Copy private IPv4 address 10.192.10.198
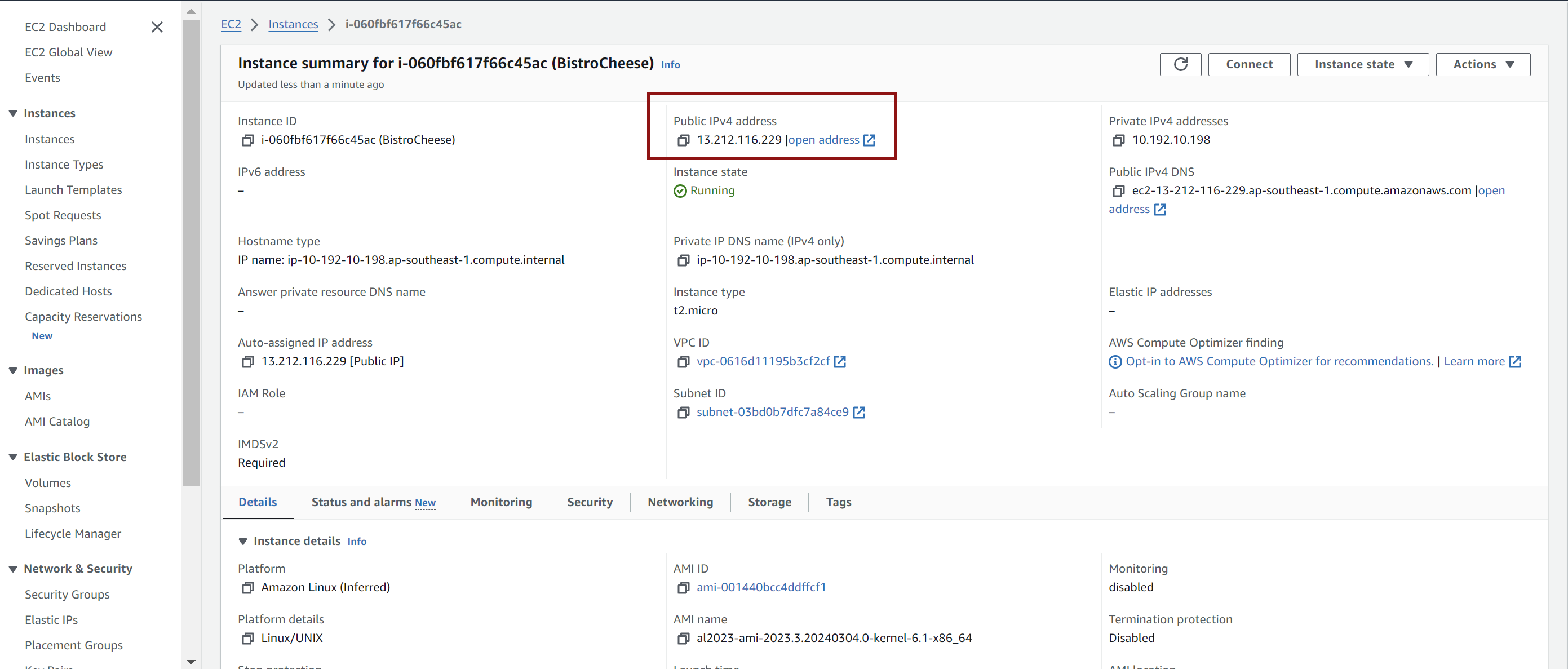This screenshot has height=669, width=1568. click(1118, 140)
